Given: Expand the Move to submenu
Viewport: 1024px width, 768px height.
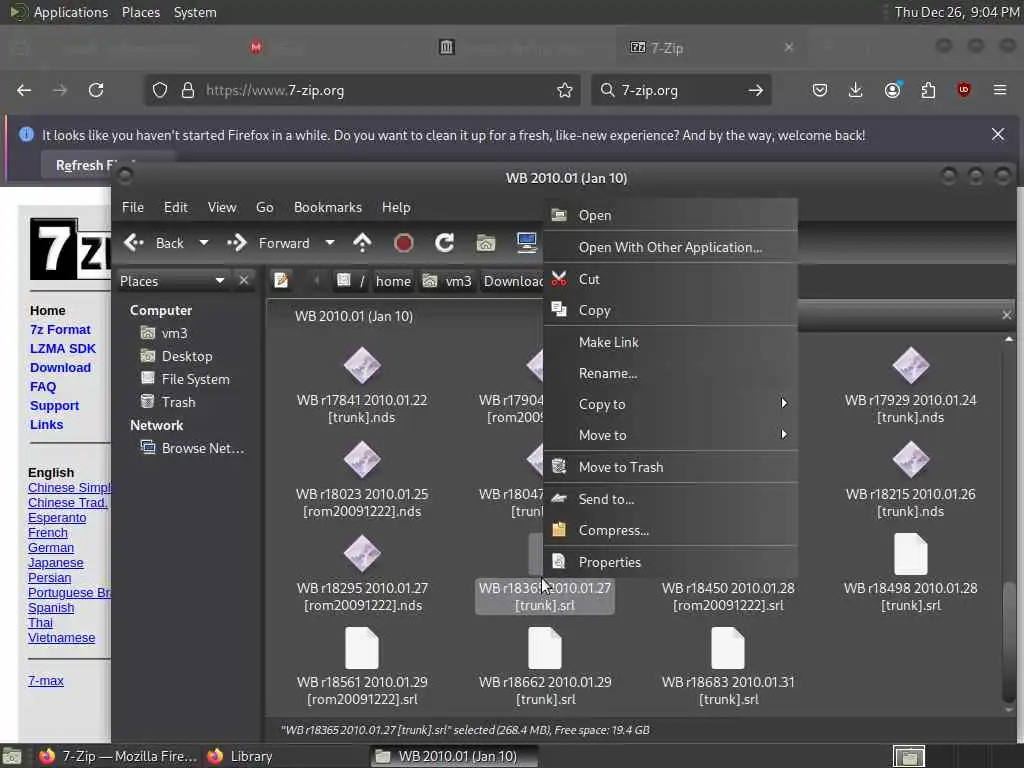Looking at the screenshot, I should coord(671,435).
